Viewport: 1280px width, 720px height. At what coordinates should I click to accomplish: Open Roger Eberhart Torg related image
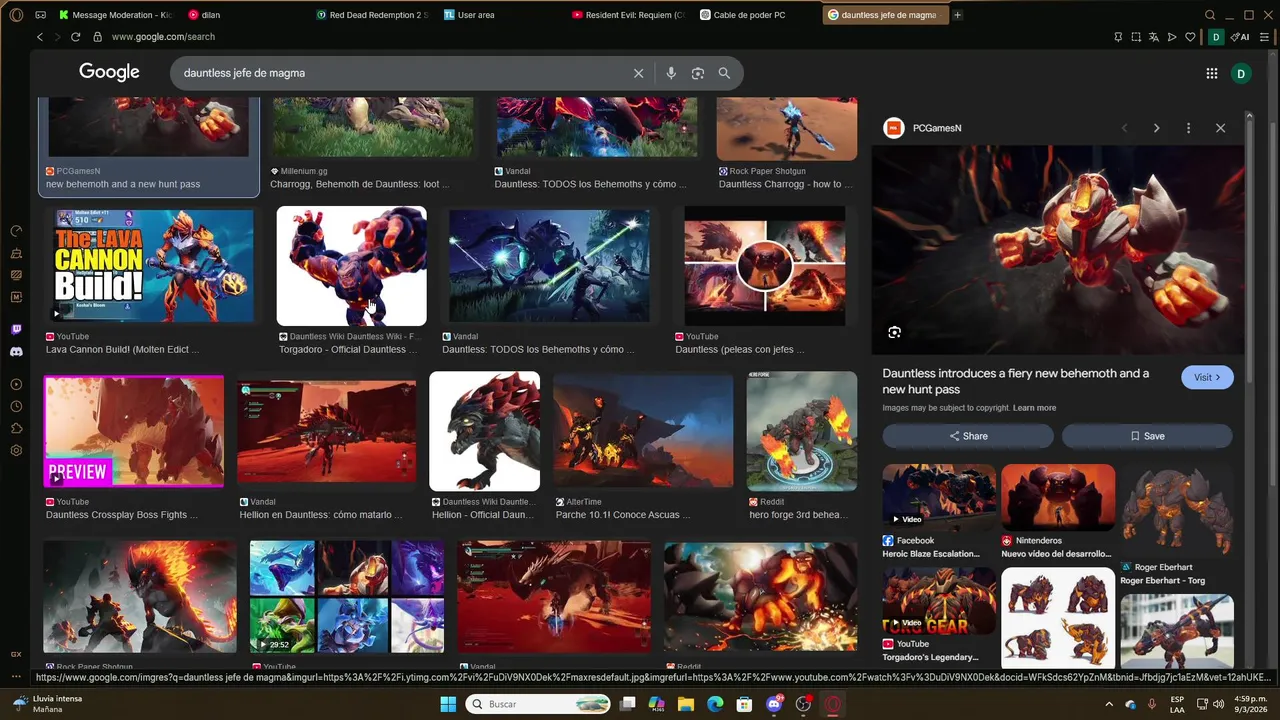1176,509
